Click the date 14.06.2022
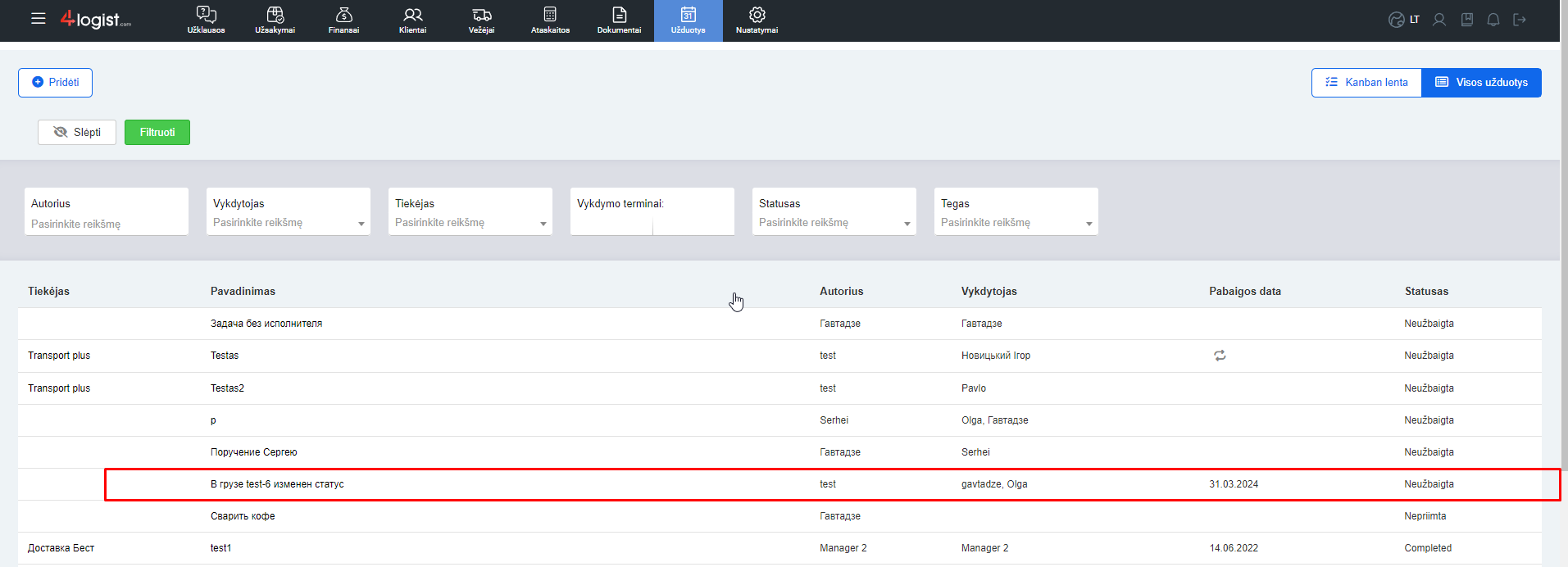 tap(1234, 548)
